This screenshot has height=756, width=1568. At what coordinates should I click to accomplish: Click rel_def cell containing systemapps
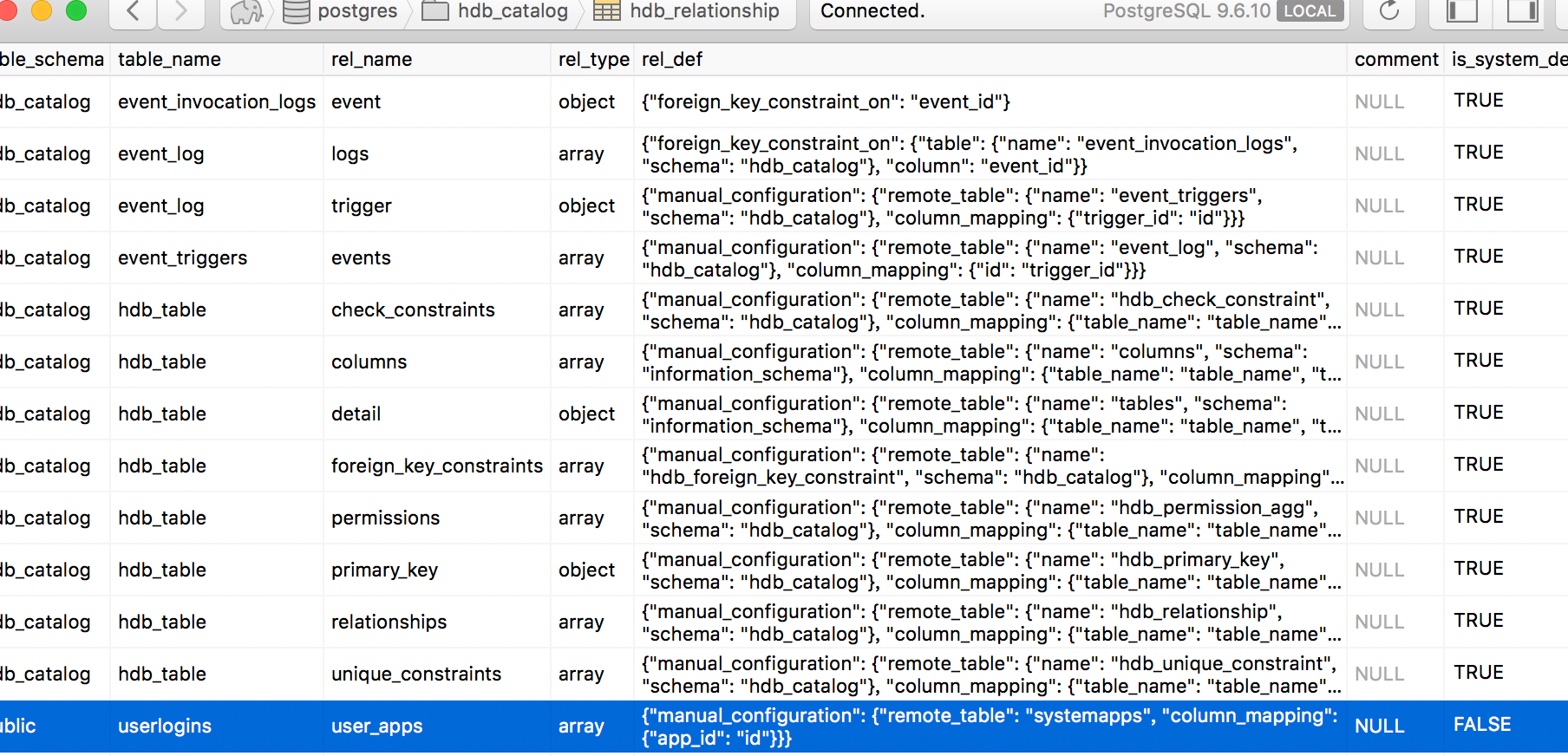[x=990, y=727]
